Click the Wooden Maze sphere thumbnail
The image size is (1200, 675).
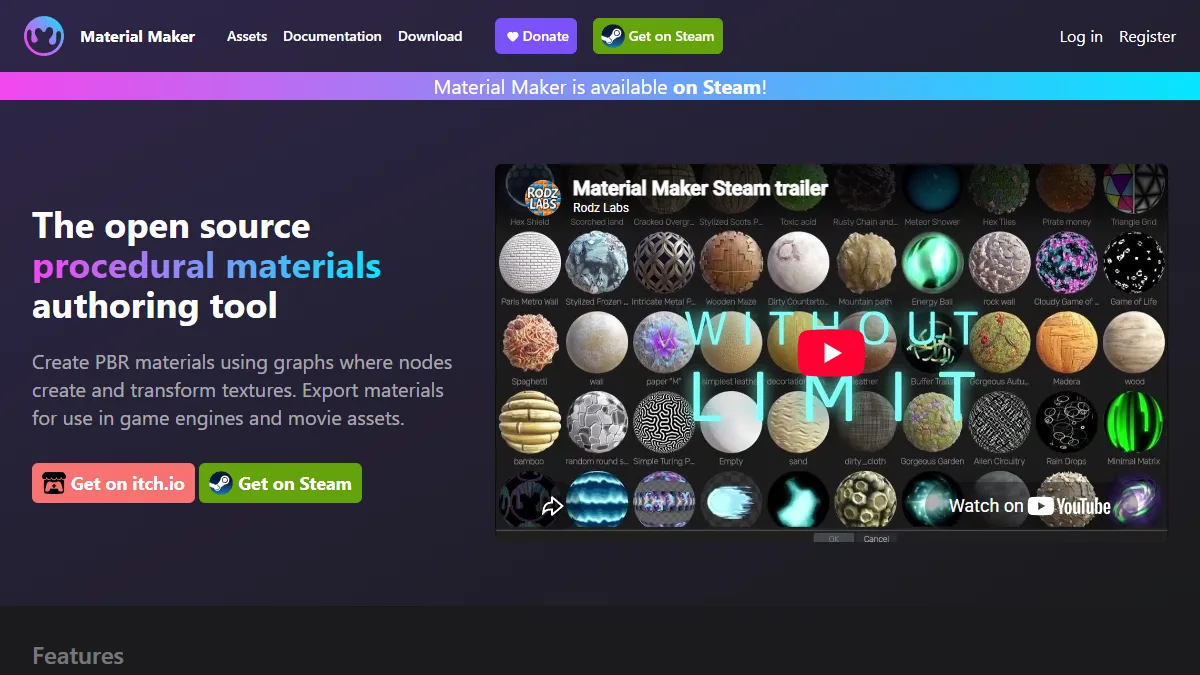(731, 263)
